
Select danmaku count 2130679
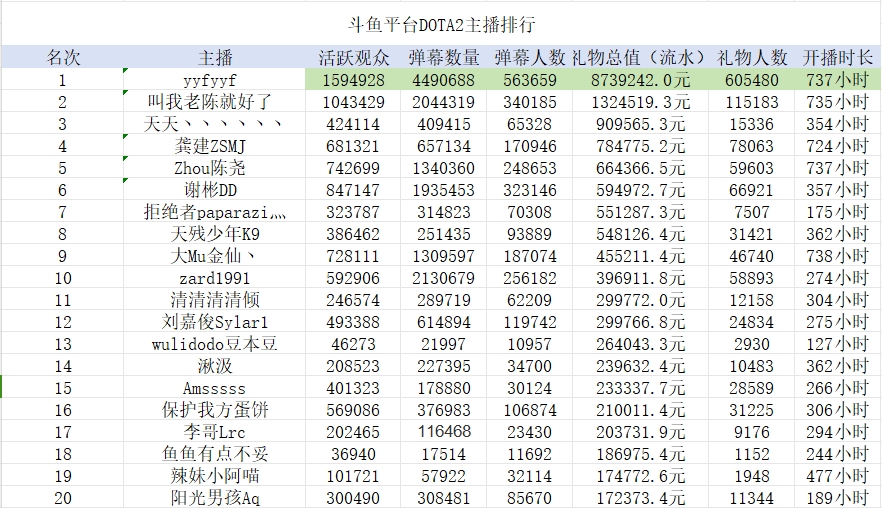click(443, 278)
